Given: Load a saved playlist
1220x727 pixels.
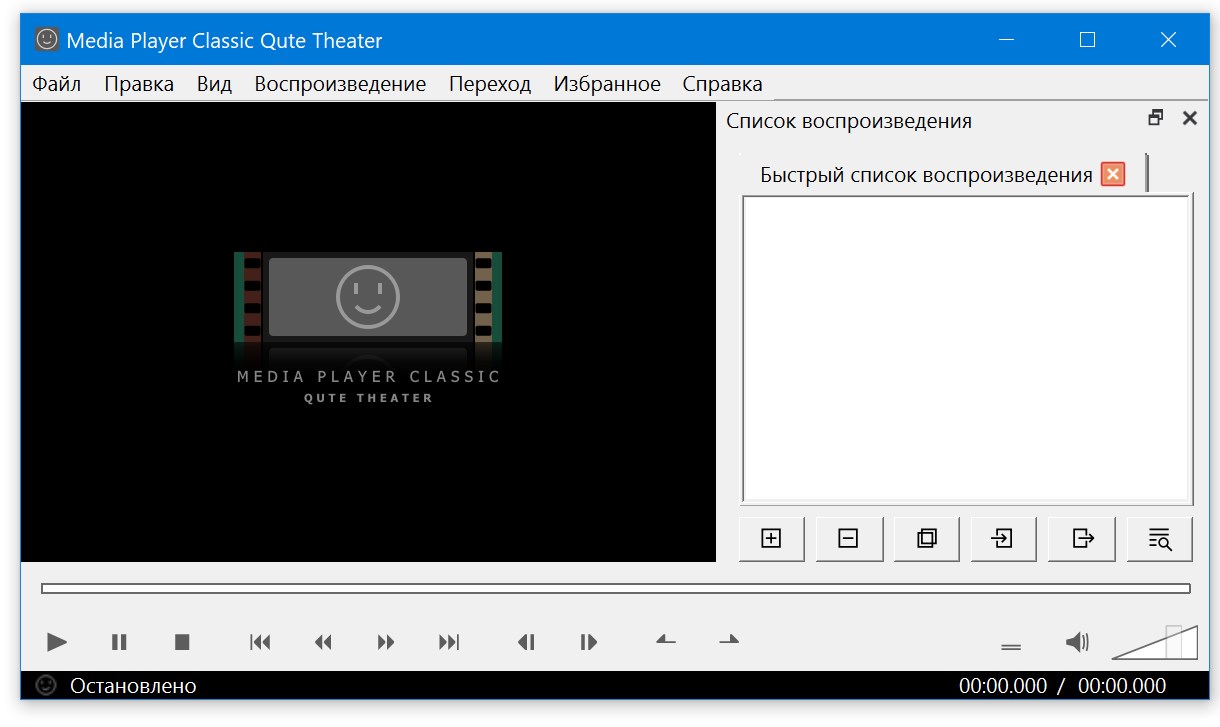Looking at the screenshot, I should [x=1003, y=538].
